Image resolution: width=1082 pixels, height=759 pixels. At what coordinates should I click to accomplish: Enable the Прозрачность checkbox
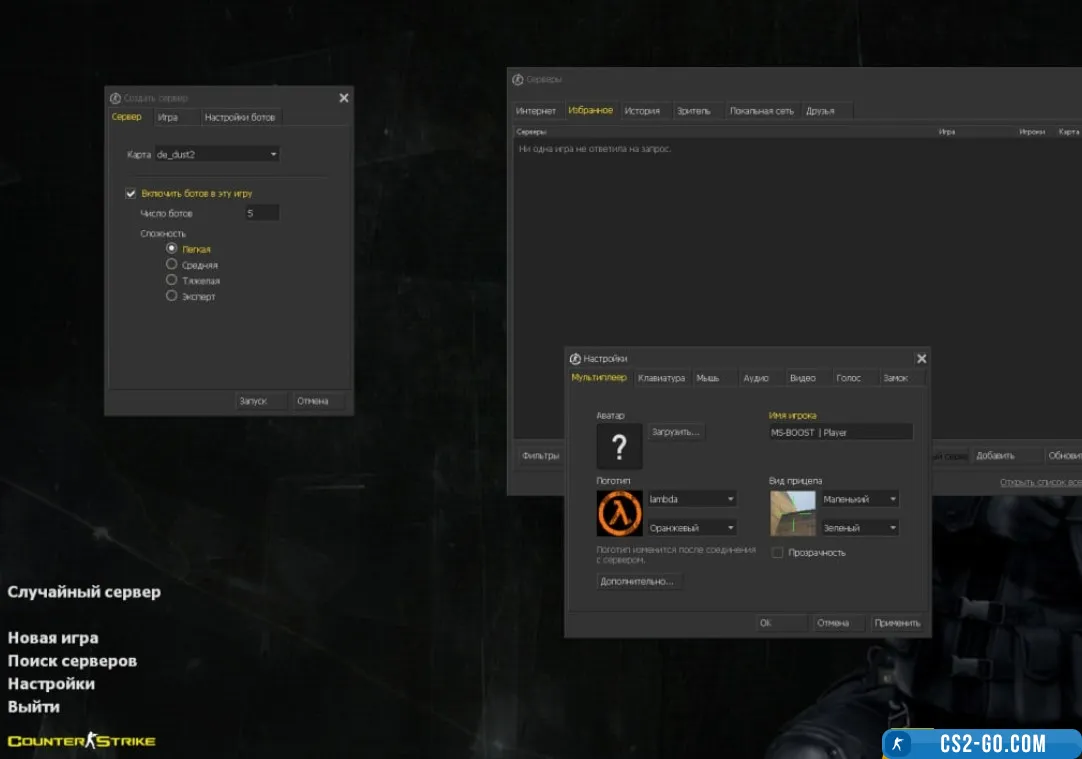pos(778,552)
